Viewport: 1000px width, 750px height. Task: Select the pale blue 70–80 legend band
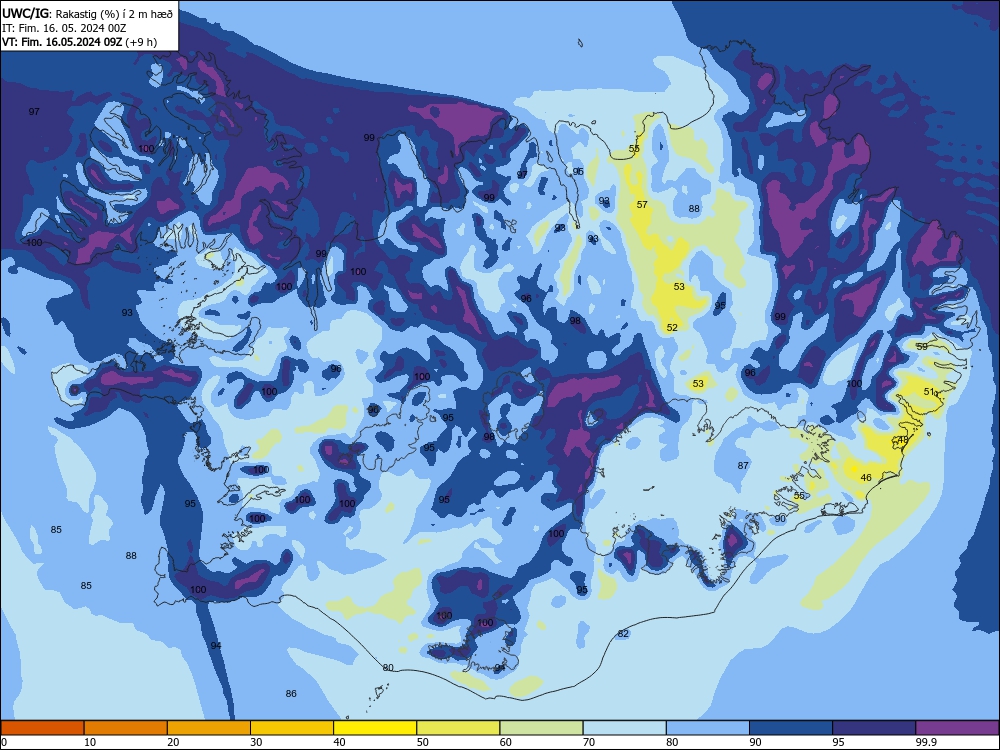click(x=624, y=728)
